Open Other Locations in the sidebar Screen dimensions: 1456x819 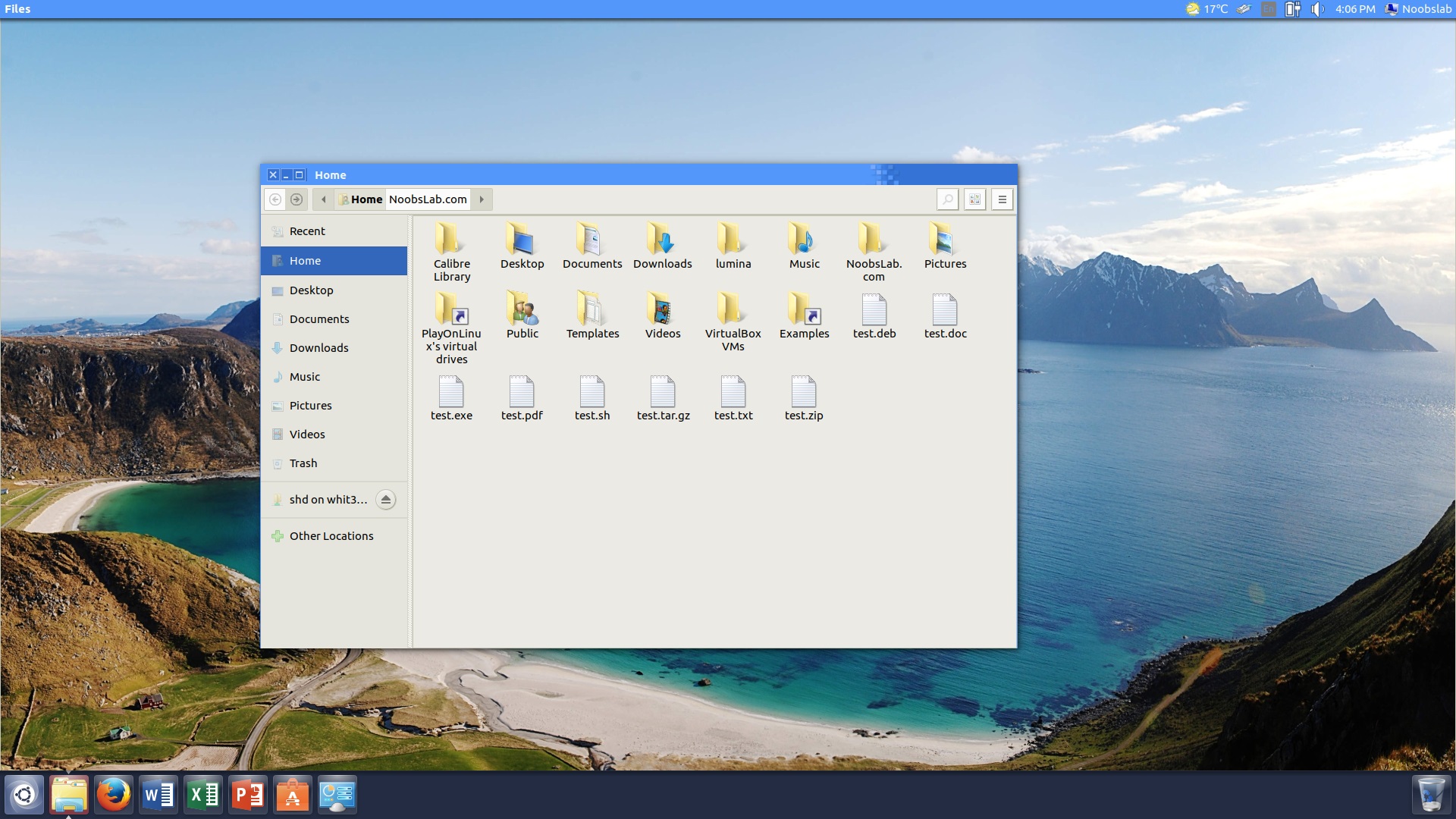point(331,535)
